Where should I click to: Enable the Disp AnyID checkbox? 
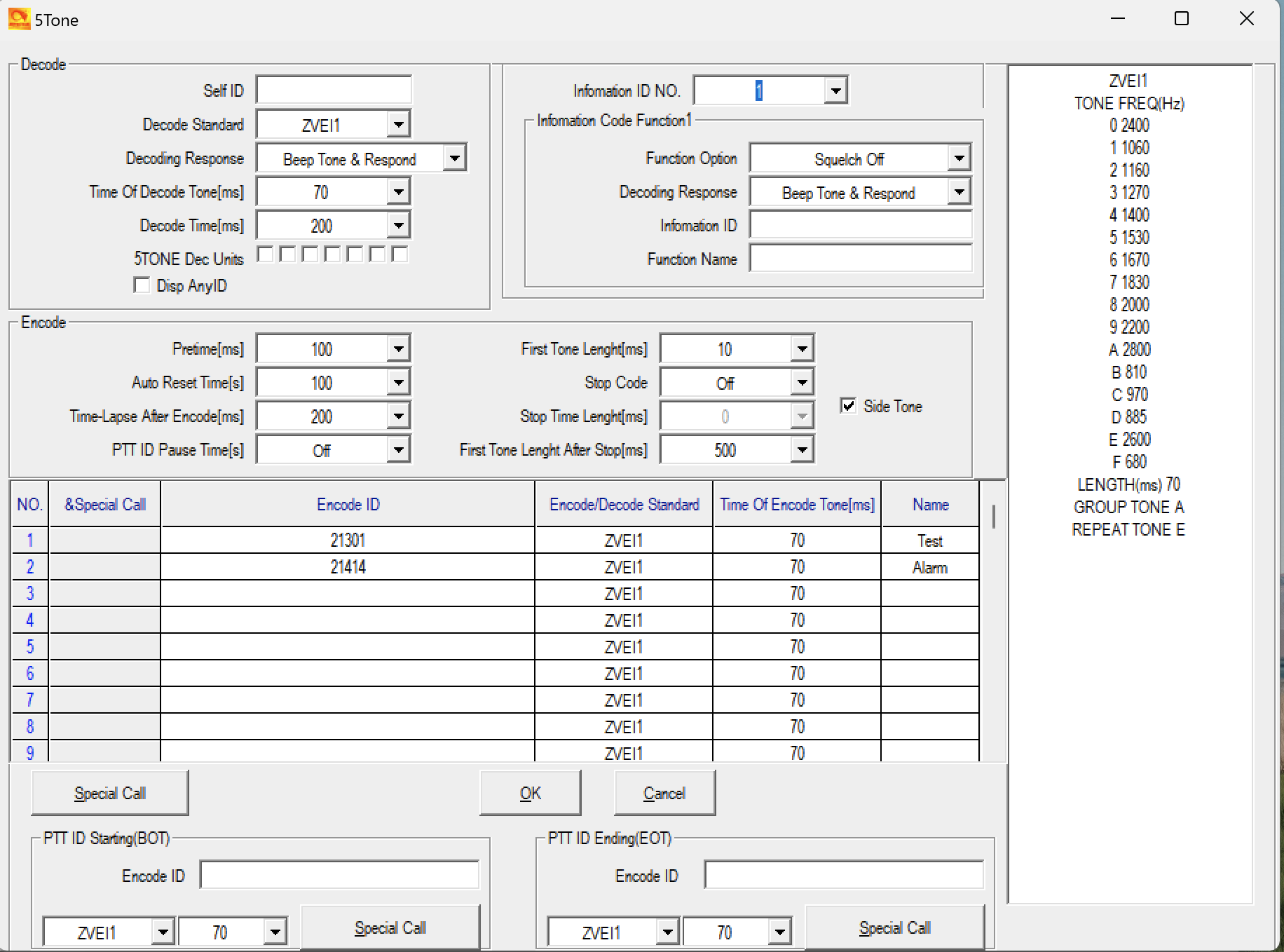pyautogui.click(x=142, y=285)
